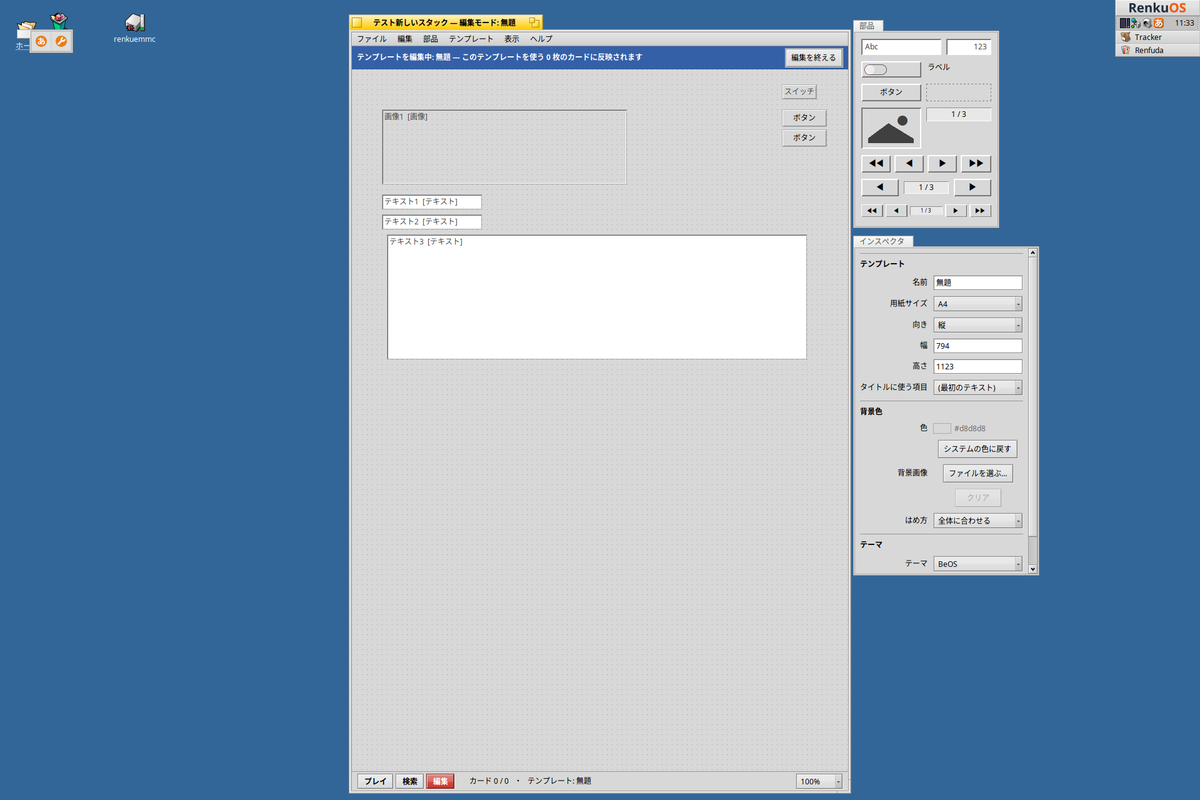The width and height of the screenshot is (1200, 800).
Task: Open the ファイル menu
Action: 371,38
